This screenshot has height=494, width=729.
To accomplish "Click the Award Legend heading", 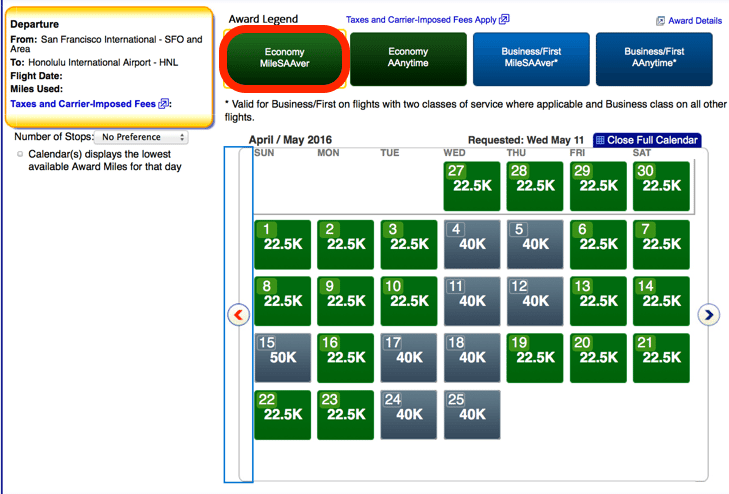I will (263, 19).
